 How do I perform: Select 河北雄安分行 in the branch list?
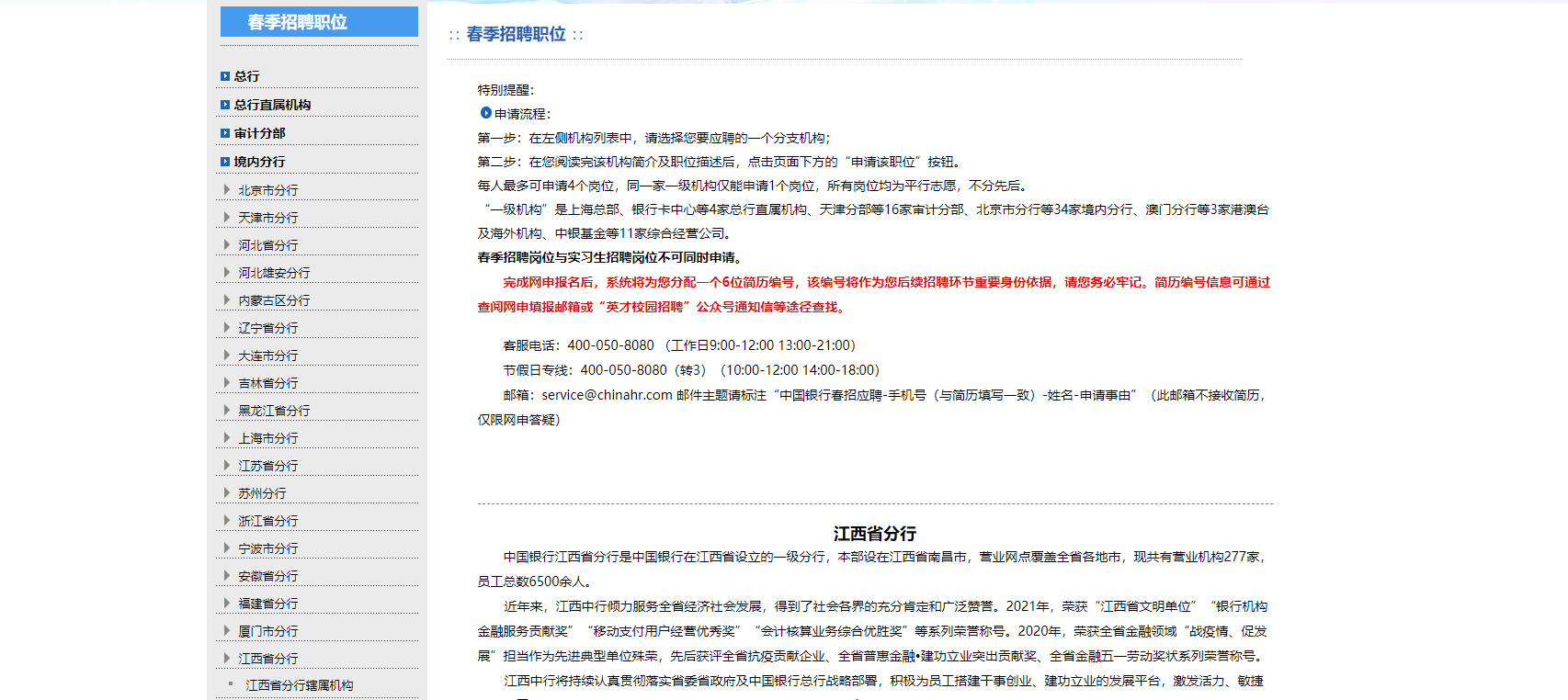274,273
